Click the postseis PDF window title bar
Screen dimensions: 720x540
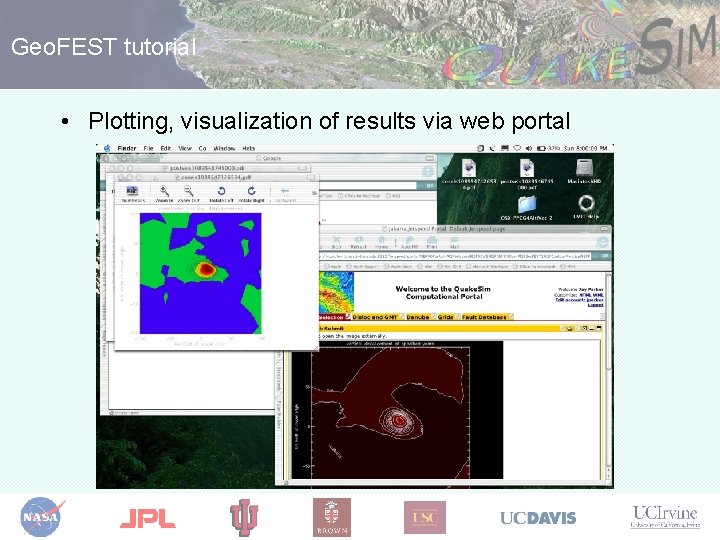tap(209, 168)
